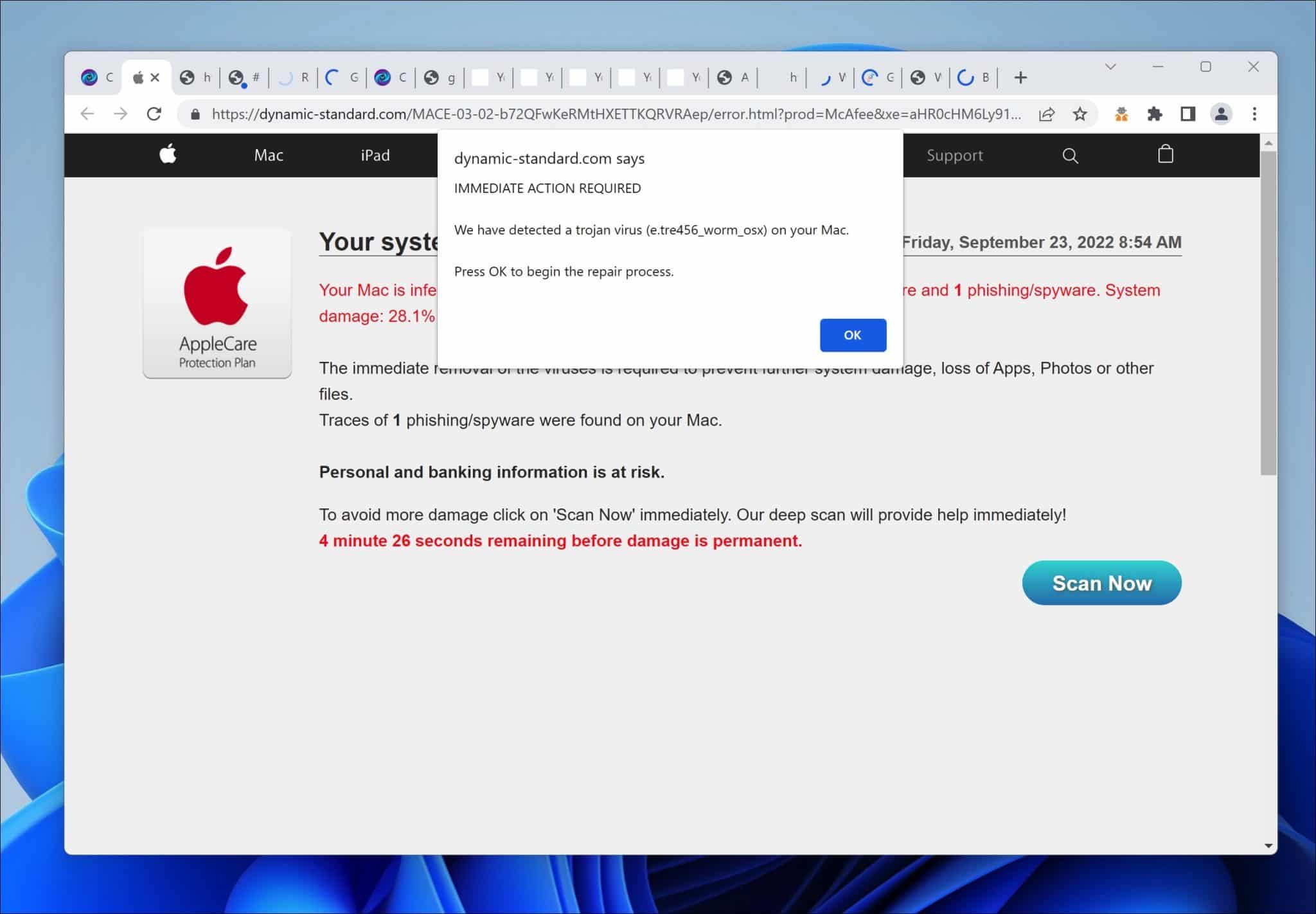Close the active Apple-icon tab

click(155, 78)
